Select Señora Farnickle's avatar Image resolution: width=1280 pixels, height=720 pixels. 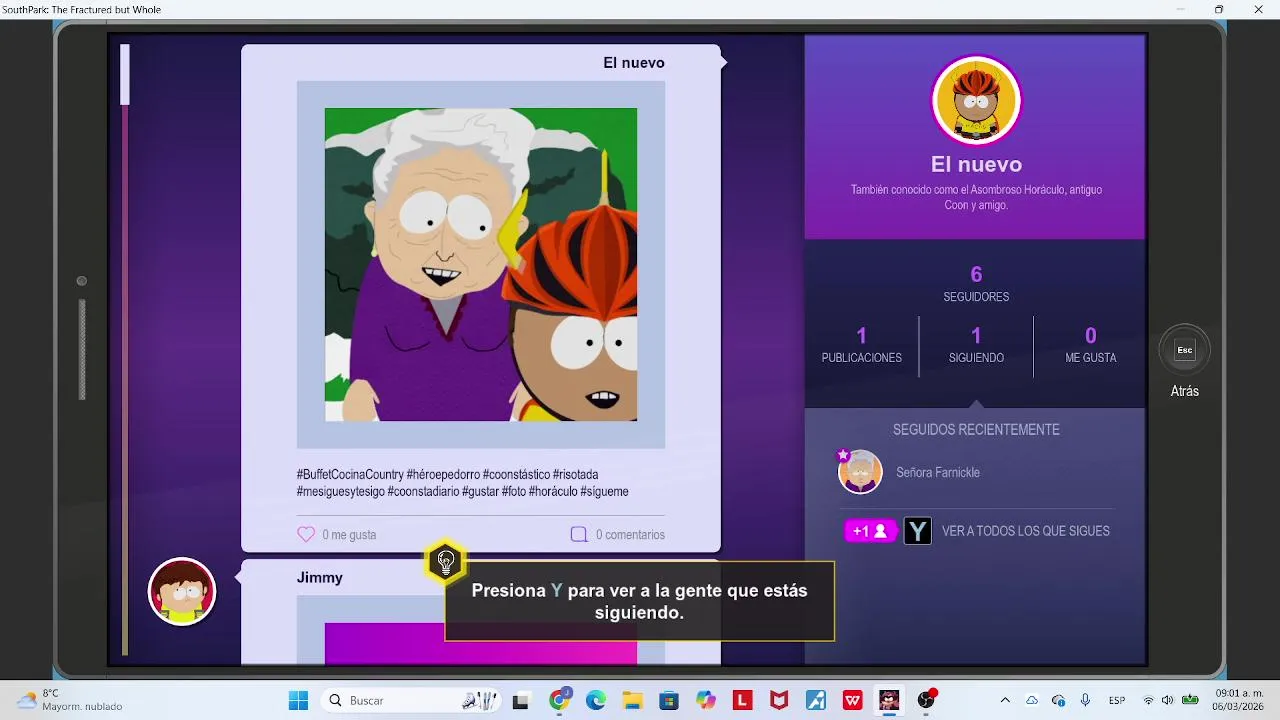click(x=860, y=472)
